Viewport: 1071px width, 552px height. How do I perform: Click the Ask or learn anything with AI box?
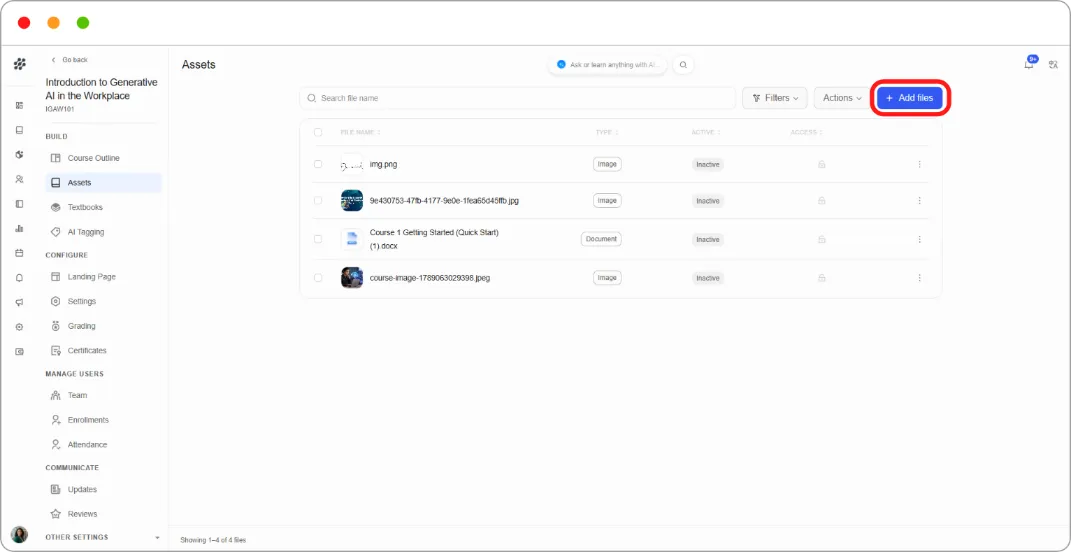608,65
